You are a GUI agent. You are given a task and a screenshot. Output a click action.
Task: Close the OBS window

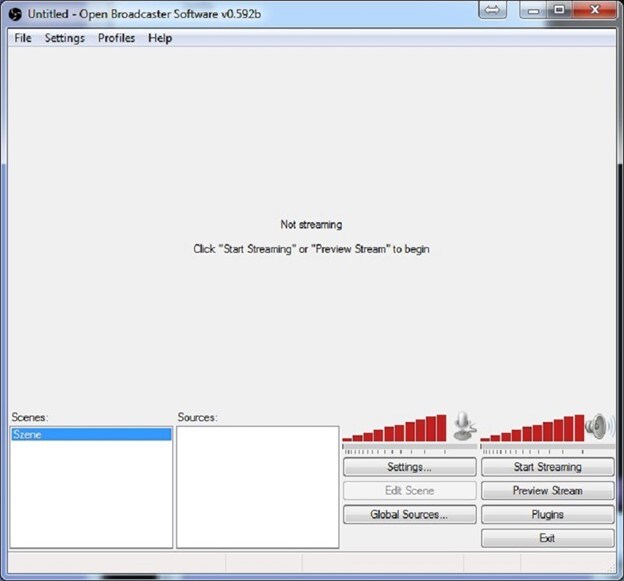pos(595,10)
